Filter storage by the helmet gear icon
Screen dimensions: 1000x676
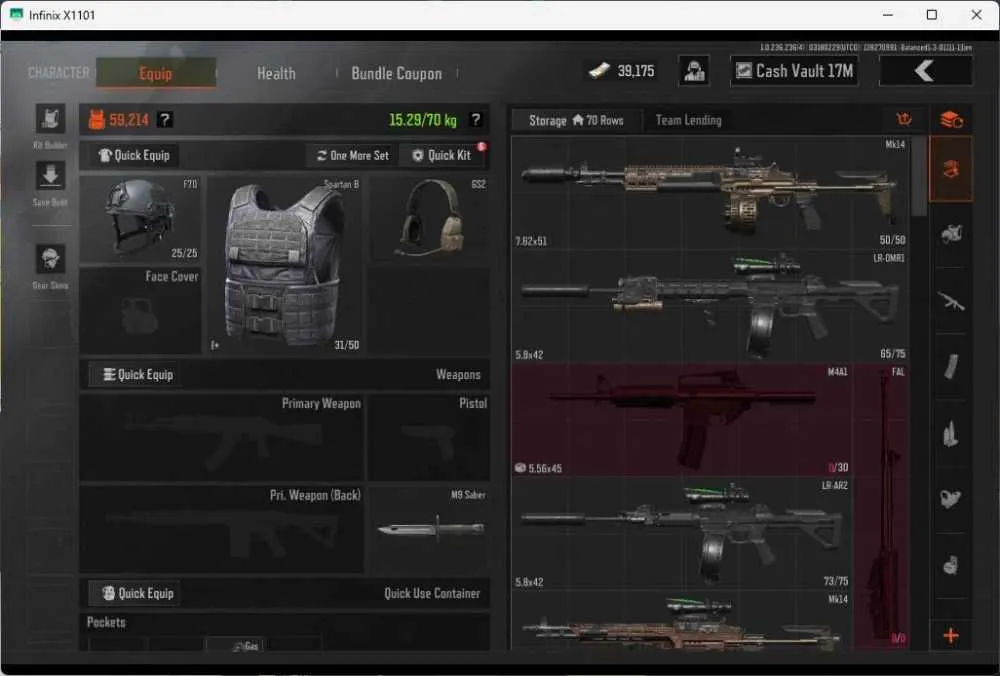[950, 234]
